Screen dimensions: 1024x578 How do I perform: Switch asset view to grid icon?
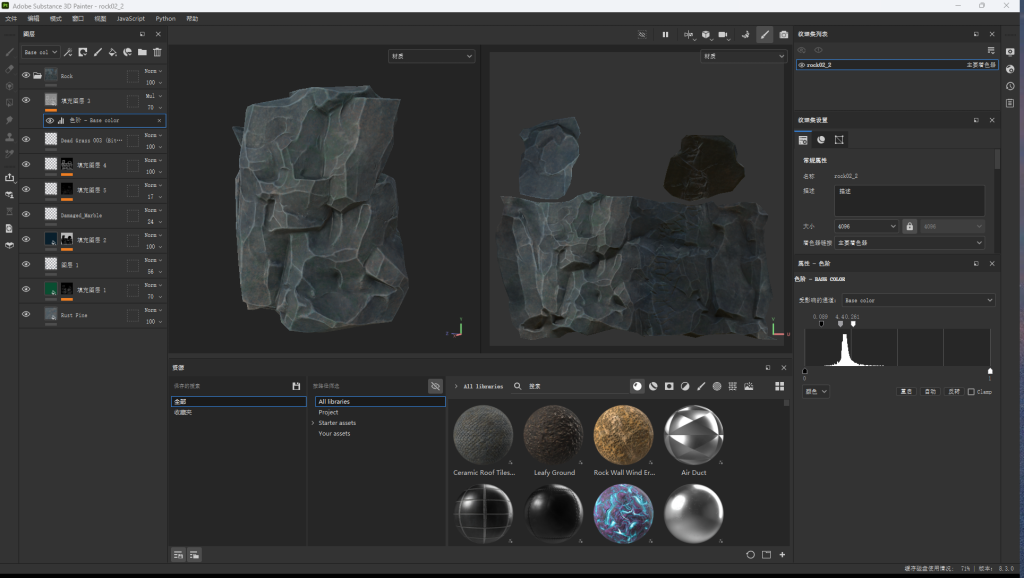[780, 386]
